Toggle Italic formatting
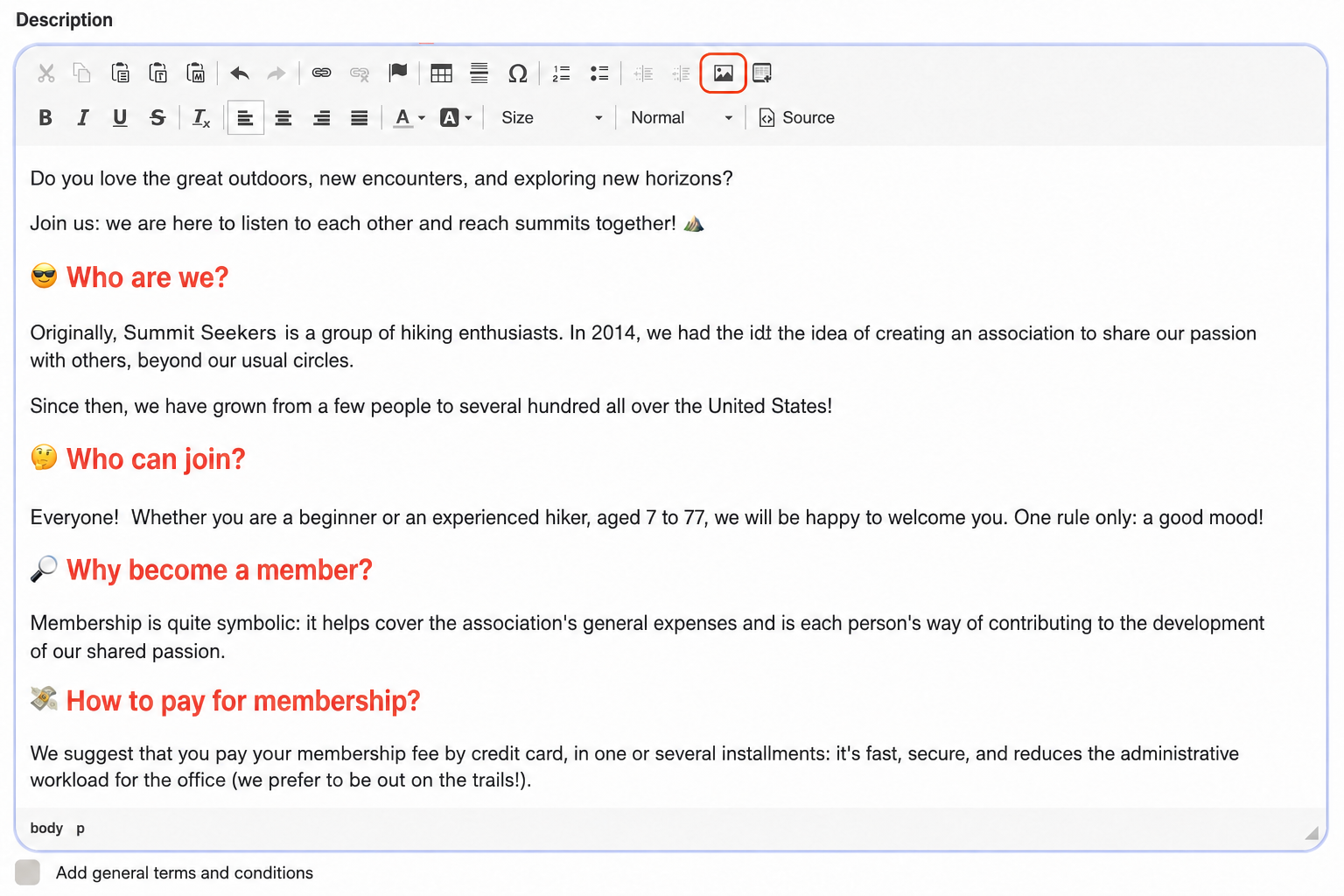The width and height of the screenshot is (1344, 896). pos(83,118)
